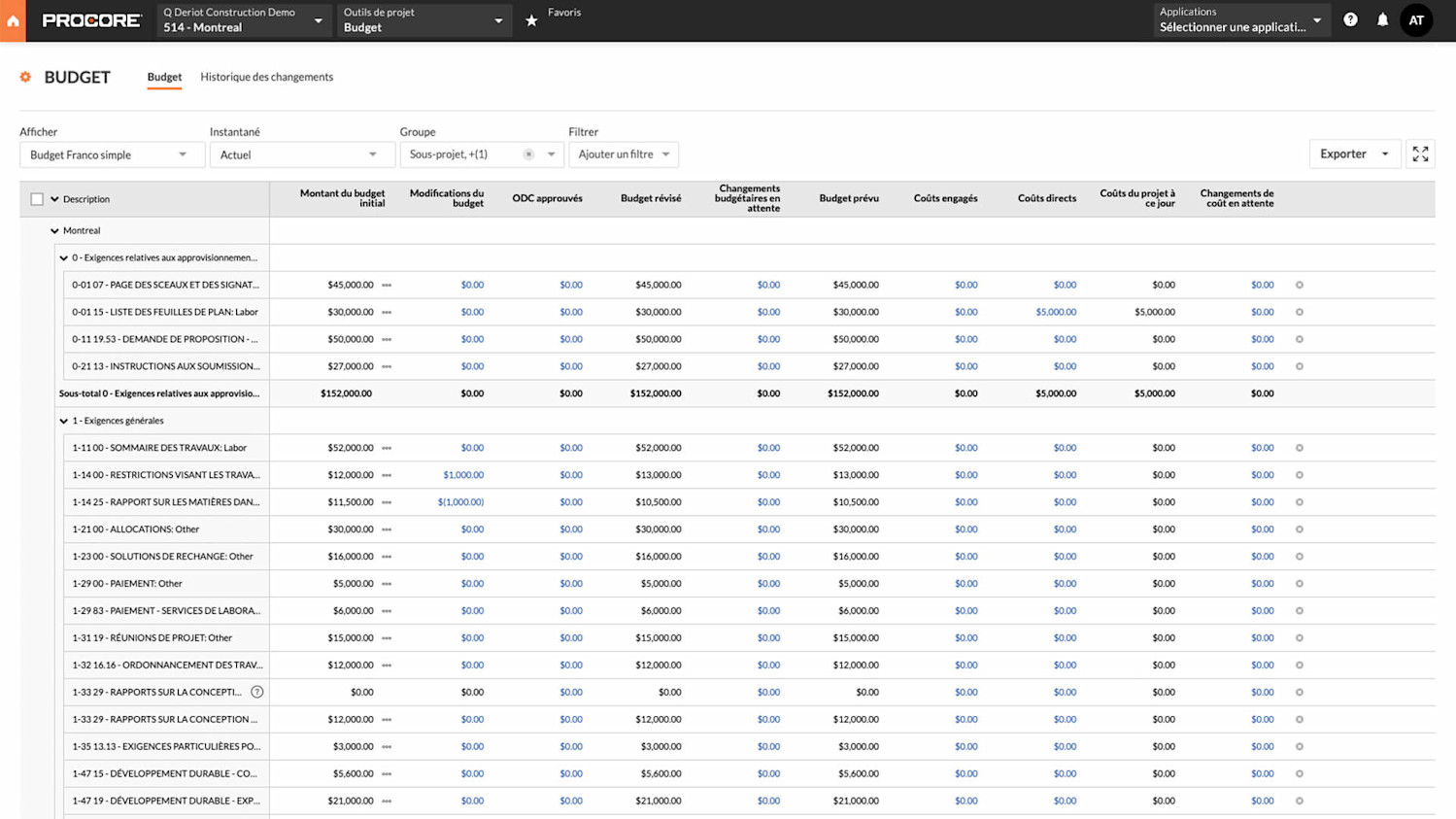1456x819 pixels.
Task: Select the Budget révisé column header
Action: pyautogui.click(x=651, y=198)
